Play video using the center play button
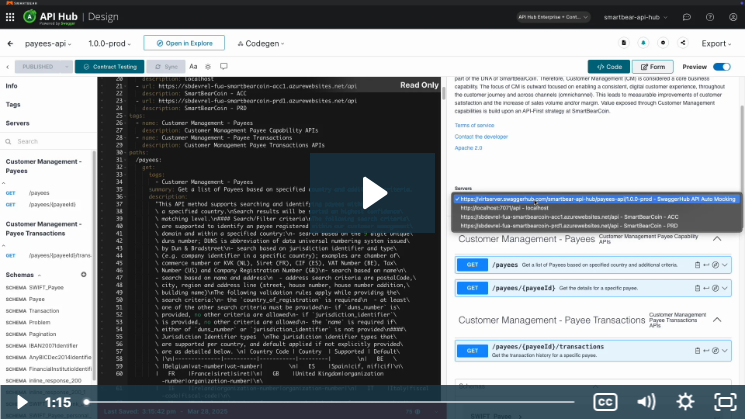This screenshot has height=419, width=746. (x=373, y=193)
